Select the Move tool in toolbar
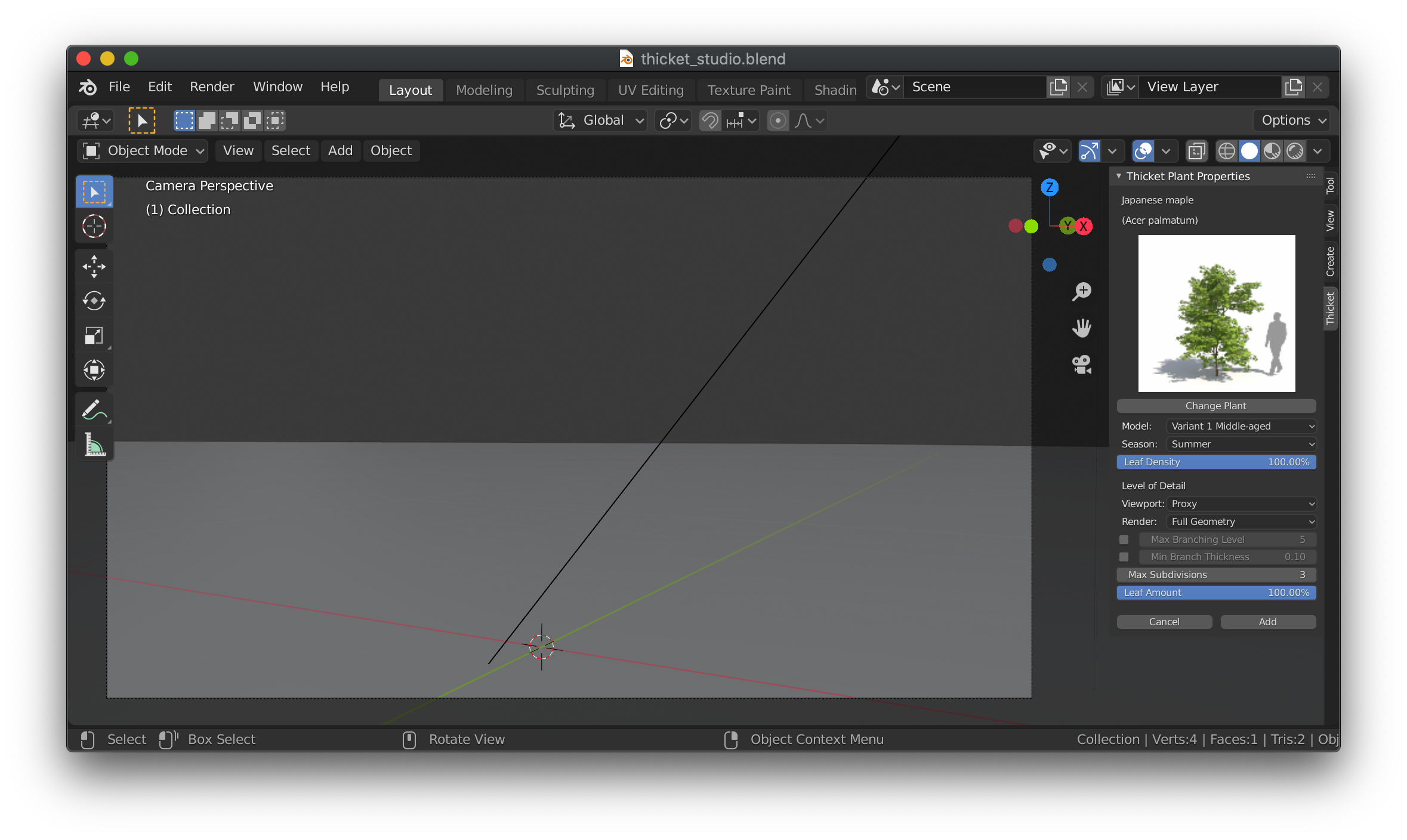 [x=94, y=267]
